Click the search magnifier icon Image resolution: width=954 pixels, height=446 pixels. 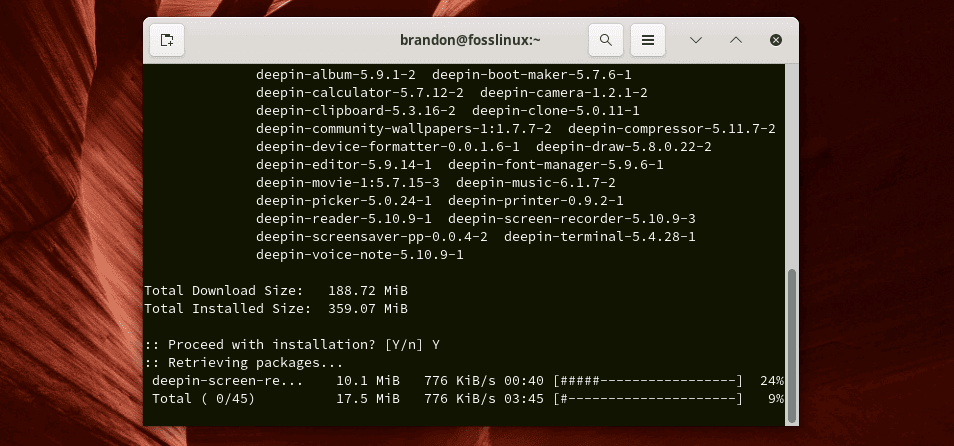(605, 40)
